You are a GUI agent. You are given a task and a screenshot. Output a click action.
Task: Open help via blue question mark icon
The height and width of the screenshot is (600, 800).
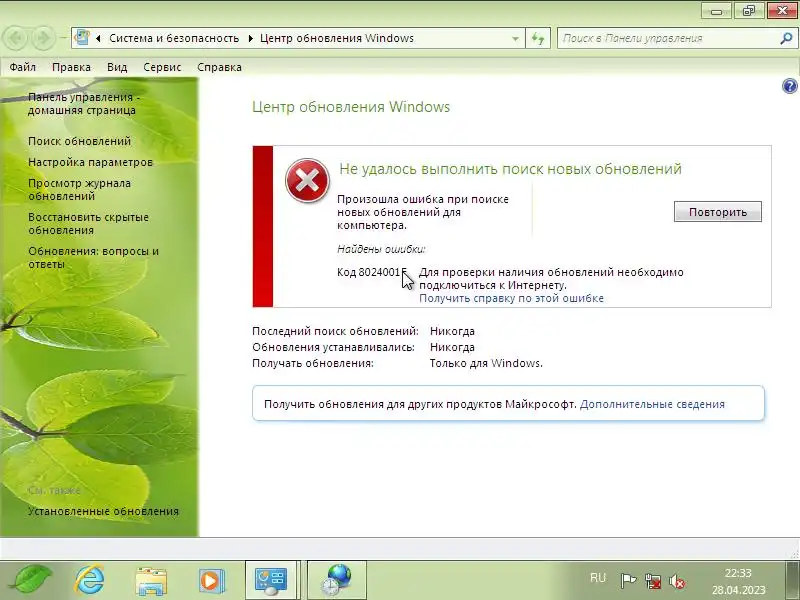click(789, 86)
